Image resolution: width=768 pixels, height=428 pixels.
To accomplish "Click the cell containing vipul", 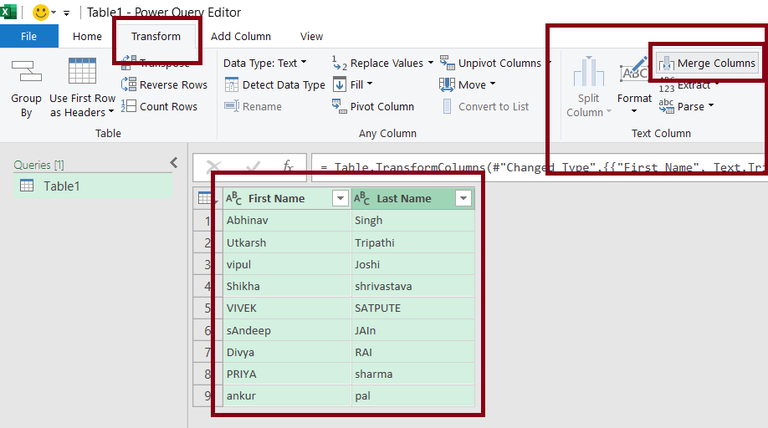I will tap(287, 264).
